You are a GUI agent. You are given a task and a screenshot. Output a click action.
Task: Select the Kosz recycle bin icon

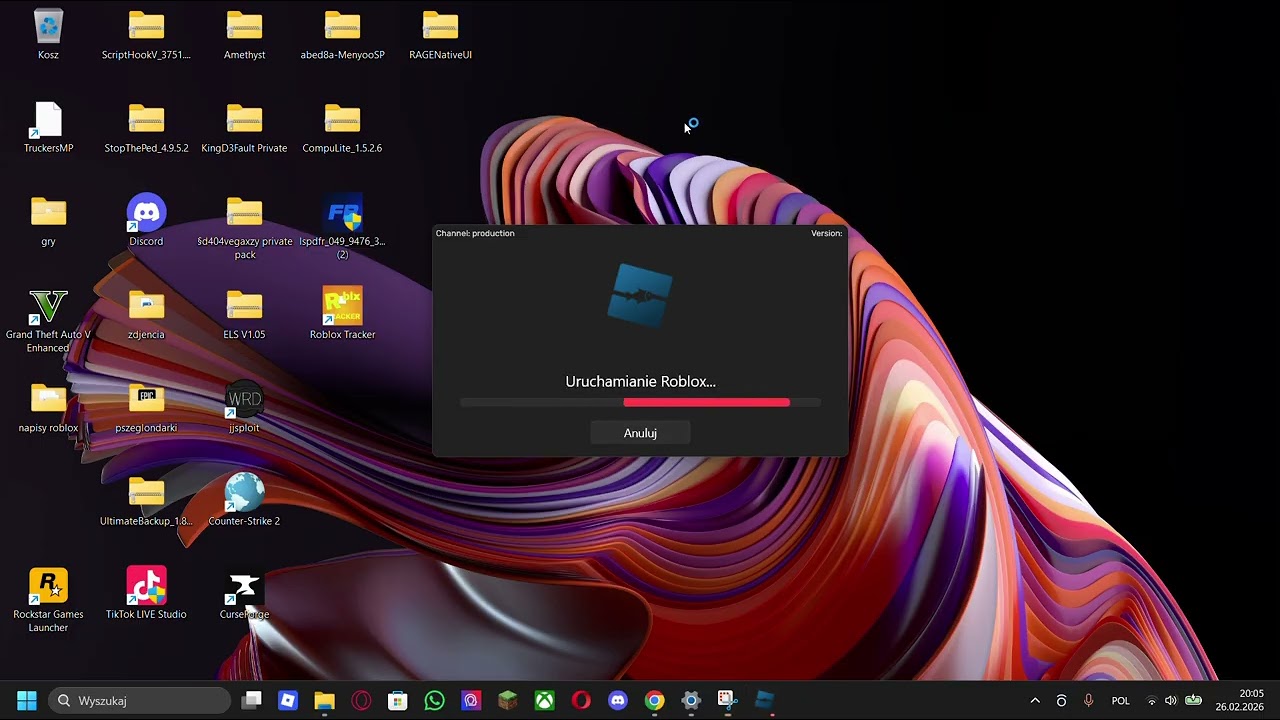coord(48,35)
